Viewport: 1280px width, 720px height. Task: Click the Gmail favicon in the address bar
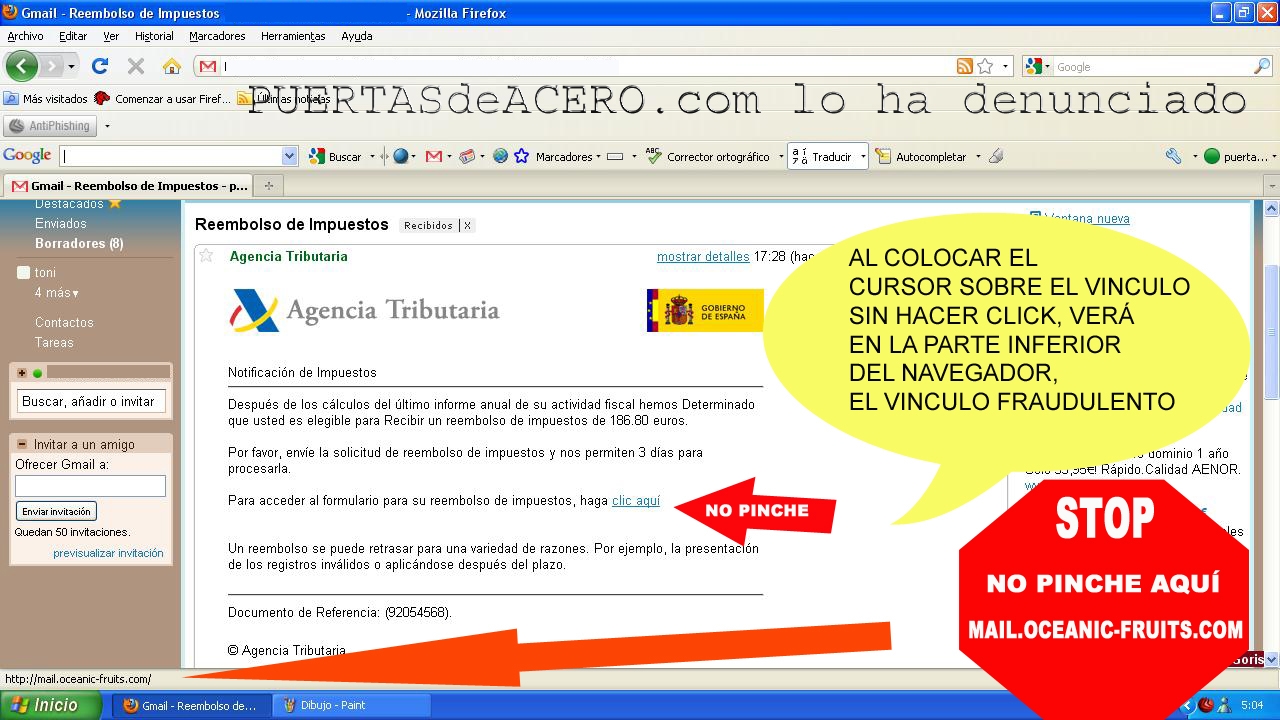click(208, 66)
